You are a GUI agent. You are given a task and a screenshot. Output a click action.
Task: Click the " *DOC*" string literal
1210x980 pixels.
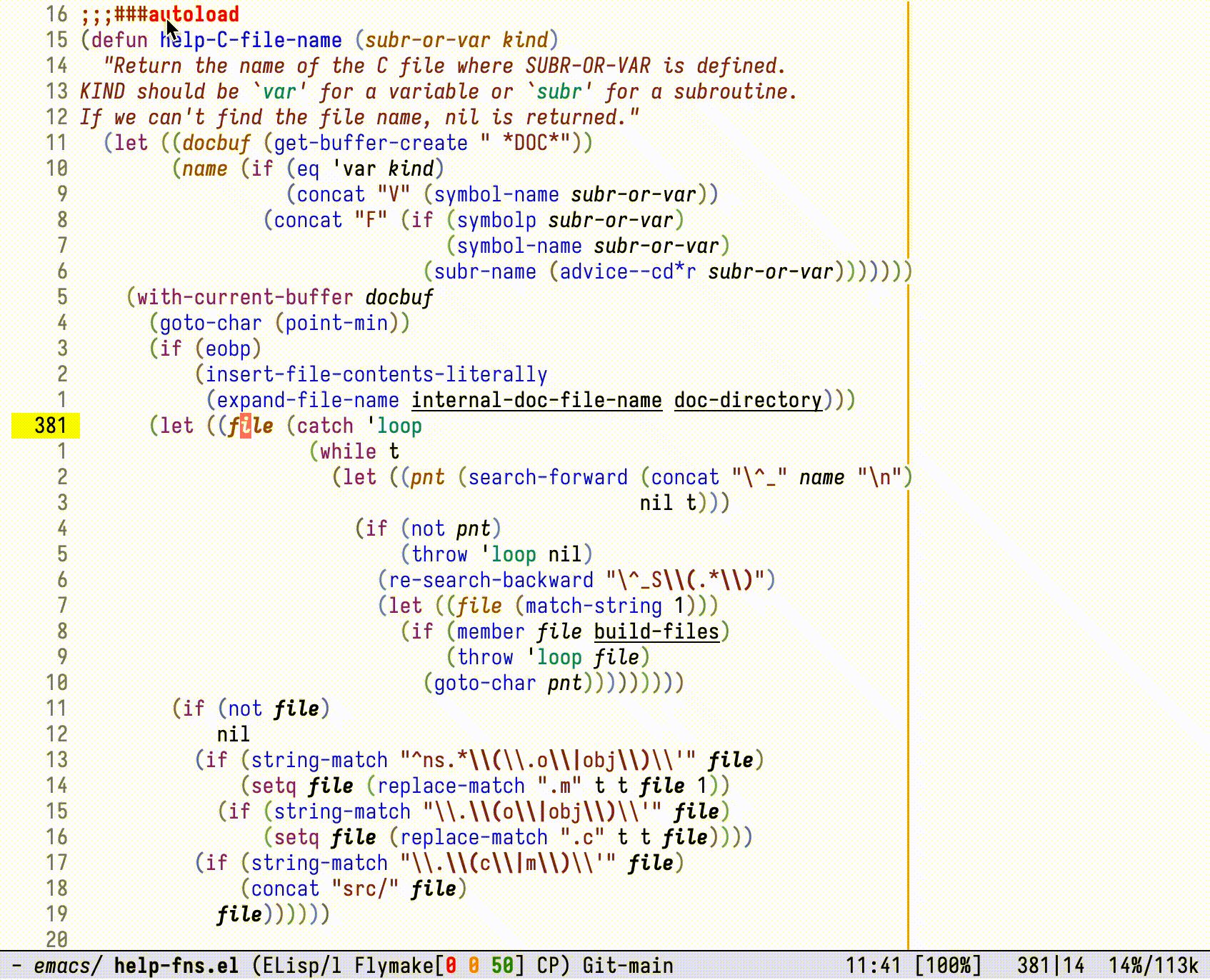pos(525,143)
